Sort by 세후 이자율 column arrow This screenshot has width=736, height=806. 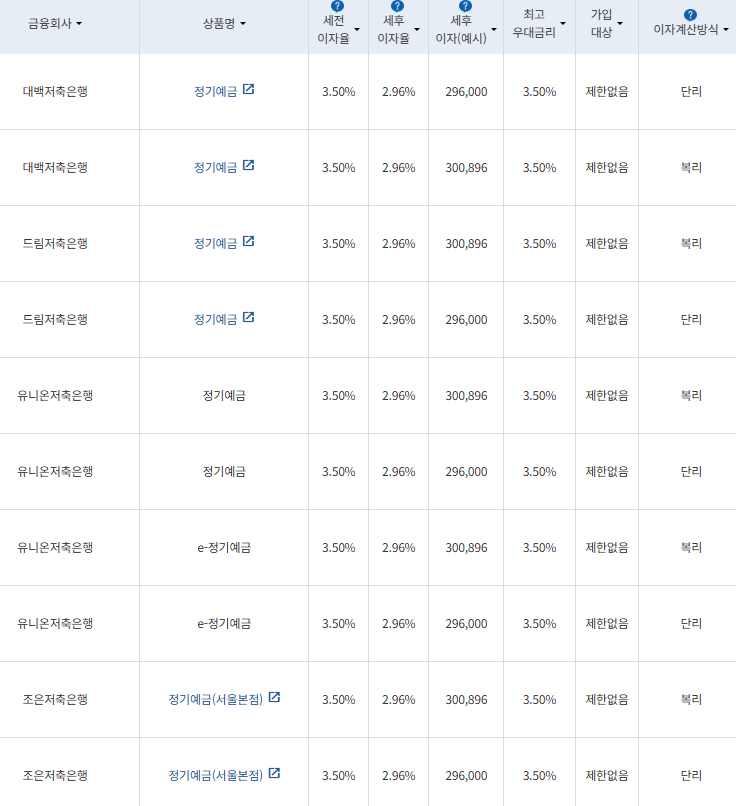point(417,29)
